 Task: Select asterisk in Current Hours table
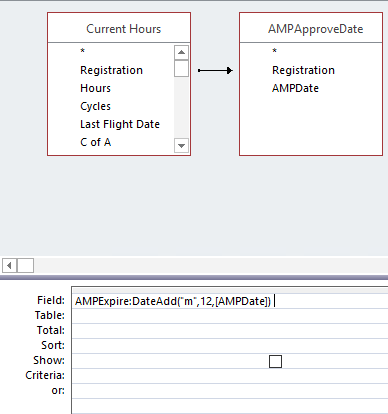(83, 51)
